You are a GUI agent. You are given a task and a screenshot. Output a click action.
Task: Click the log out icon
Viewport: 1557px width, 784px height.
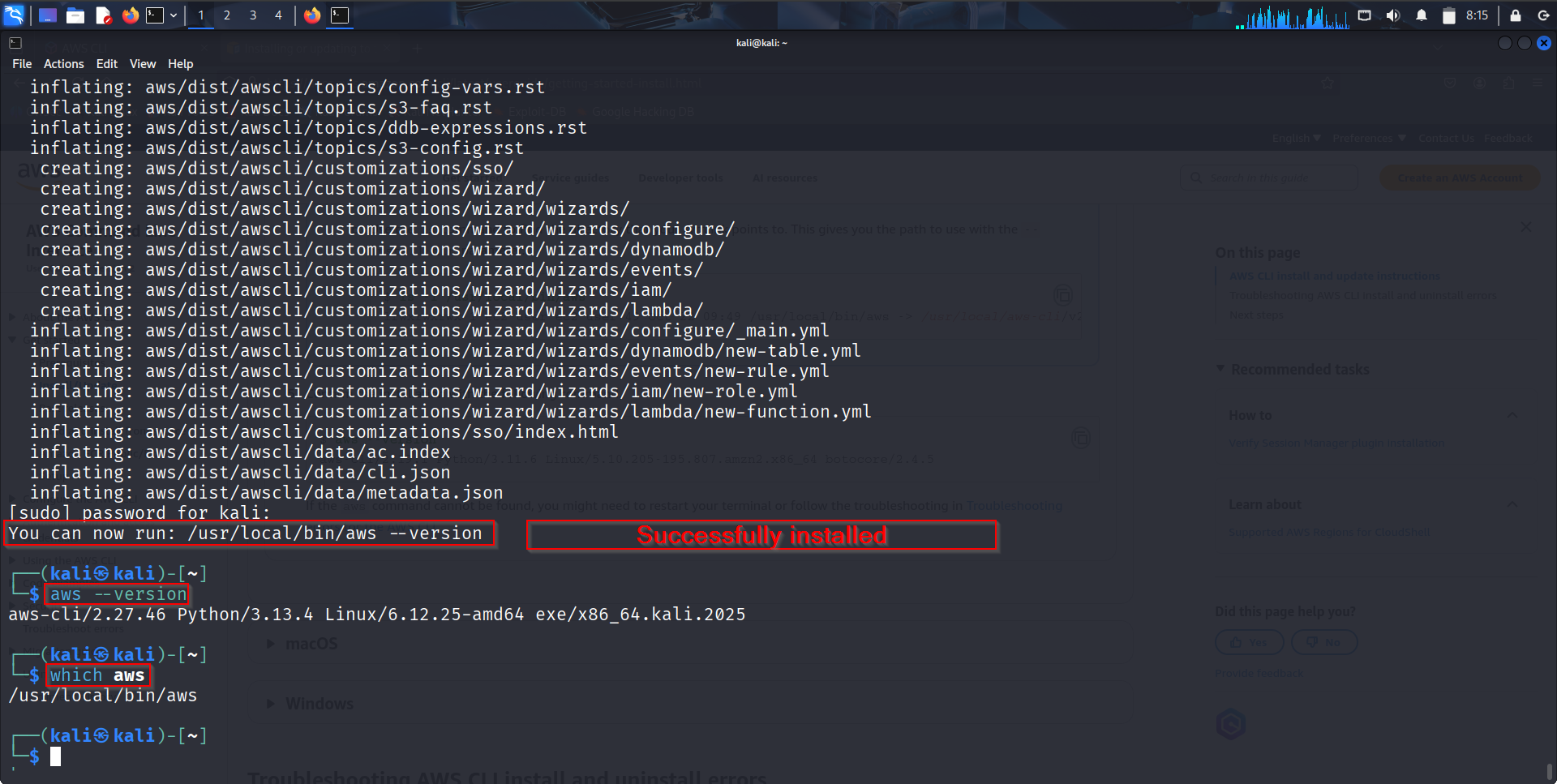(x=1543, y=15)
